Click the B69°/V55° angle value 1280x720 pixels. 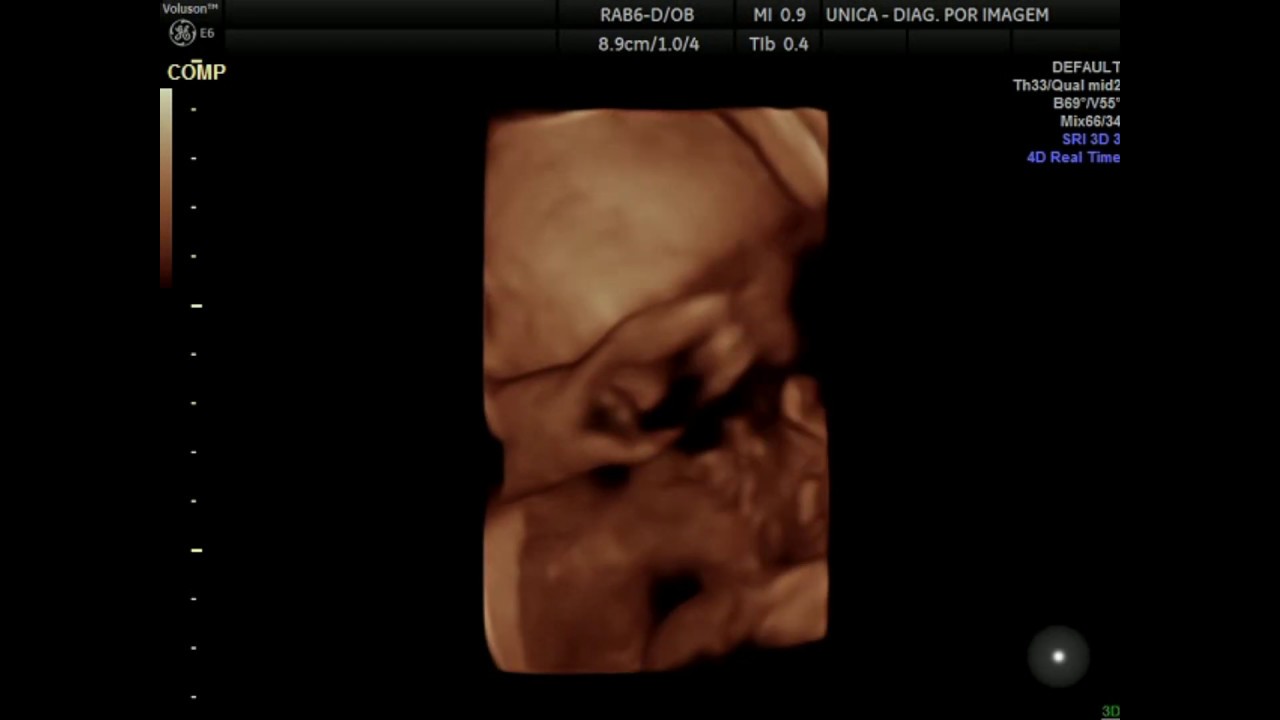[1087, 103]
